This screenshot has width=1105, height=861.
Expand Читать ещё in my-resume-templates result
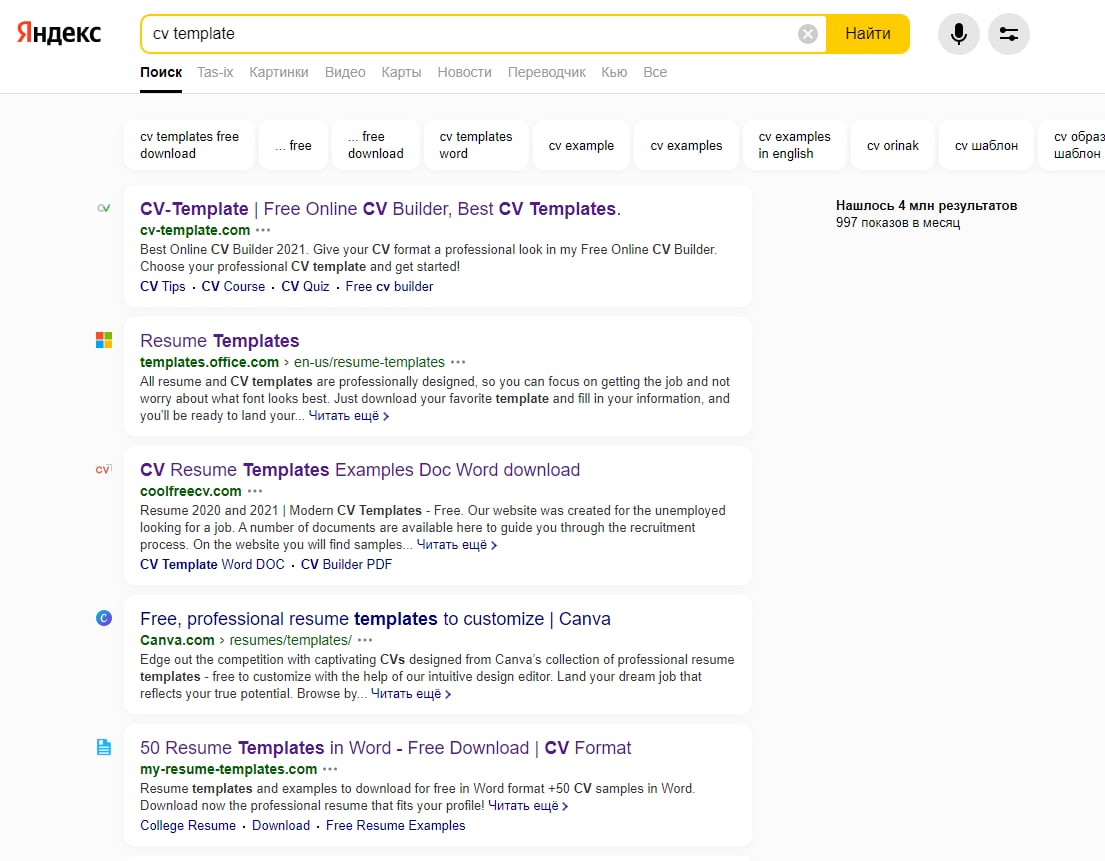(x=528, y=805)
